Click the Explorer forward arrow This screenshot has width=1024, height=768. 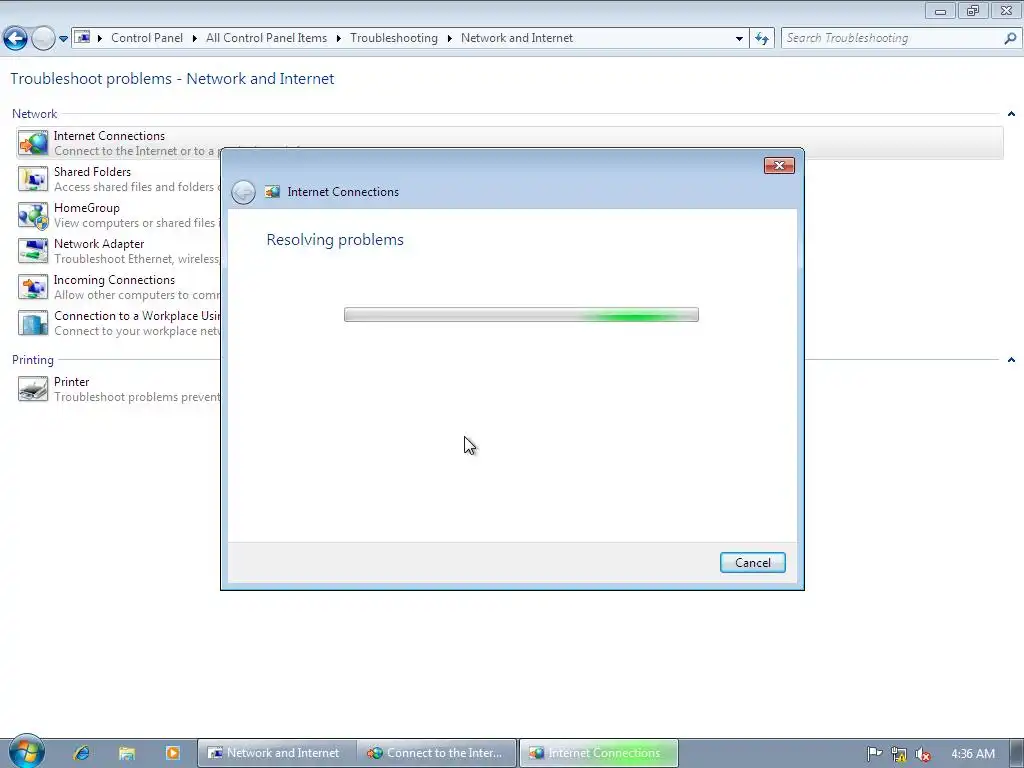43,39
